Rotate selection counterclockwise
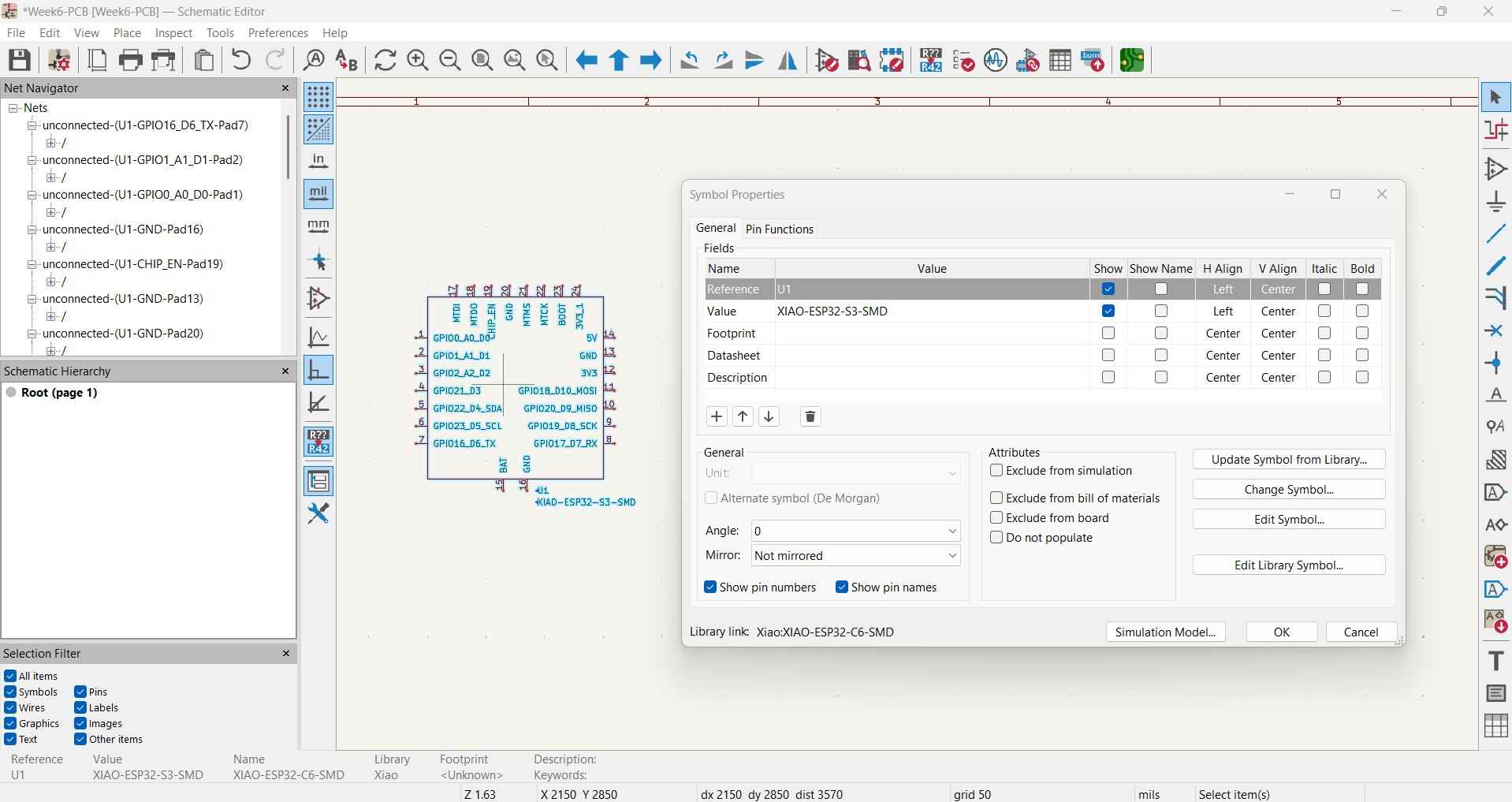 pyautogui.click(x=691, y=60)
